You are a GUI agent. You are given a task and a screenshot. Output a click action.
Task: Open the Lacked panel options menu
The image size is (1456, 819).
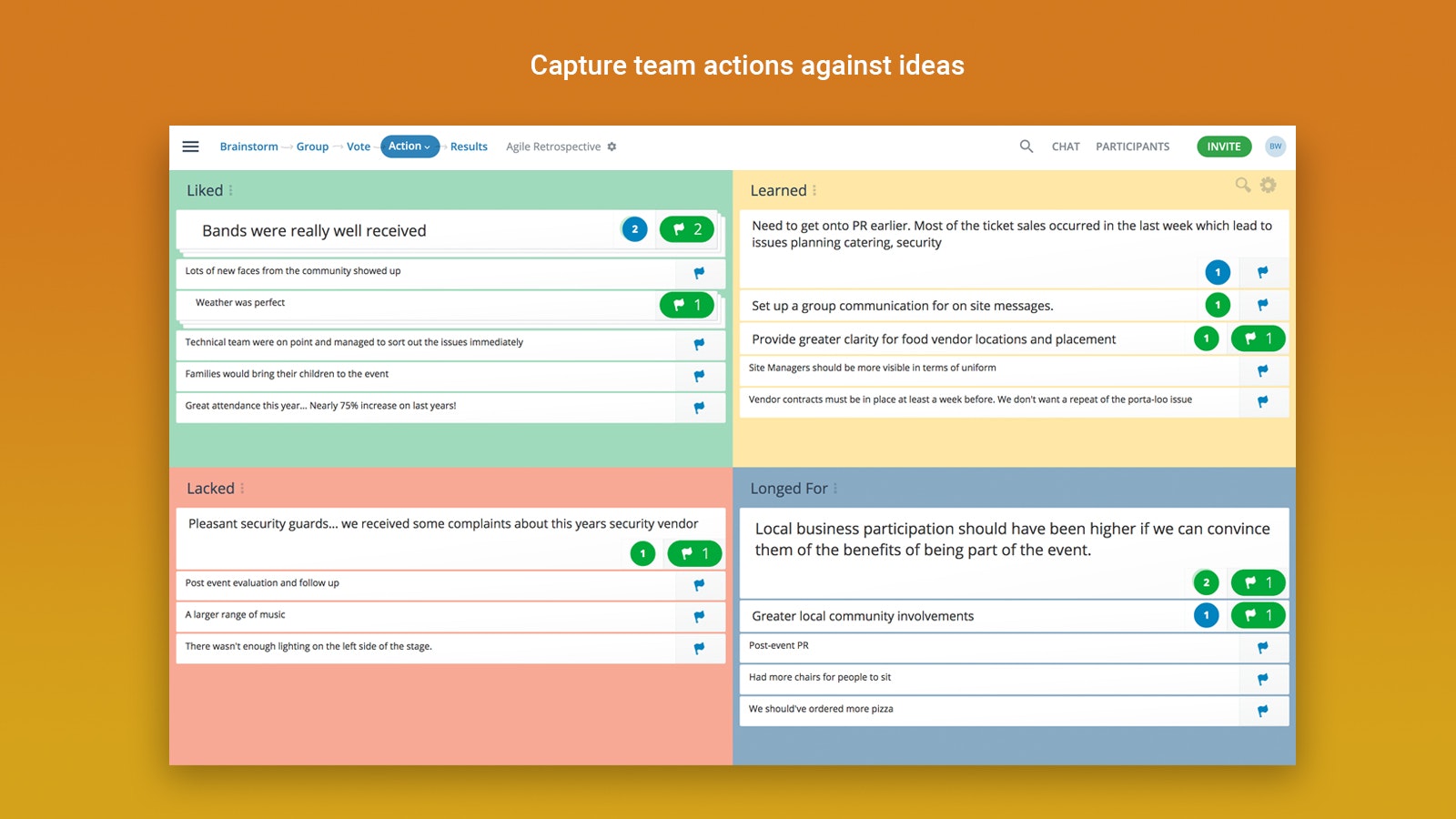[x=242, y=489]
